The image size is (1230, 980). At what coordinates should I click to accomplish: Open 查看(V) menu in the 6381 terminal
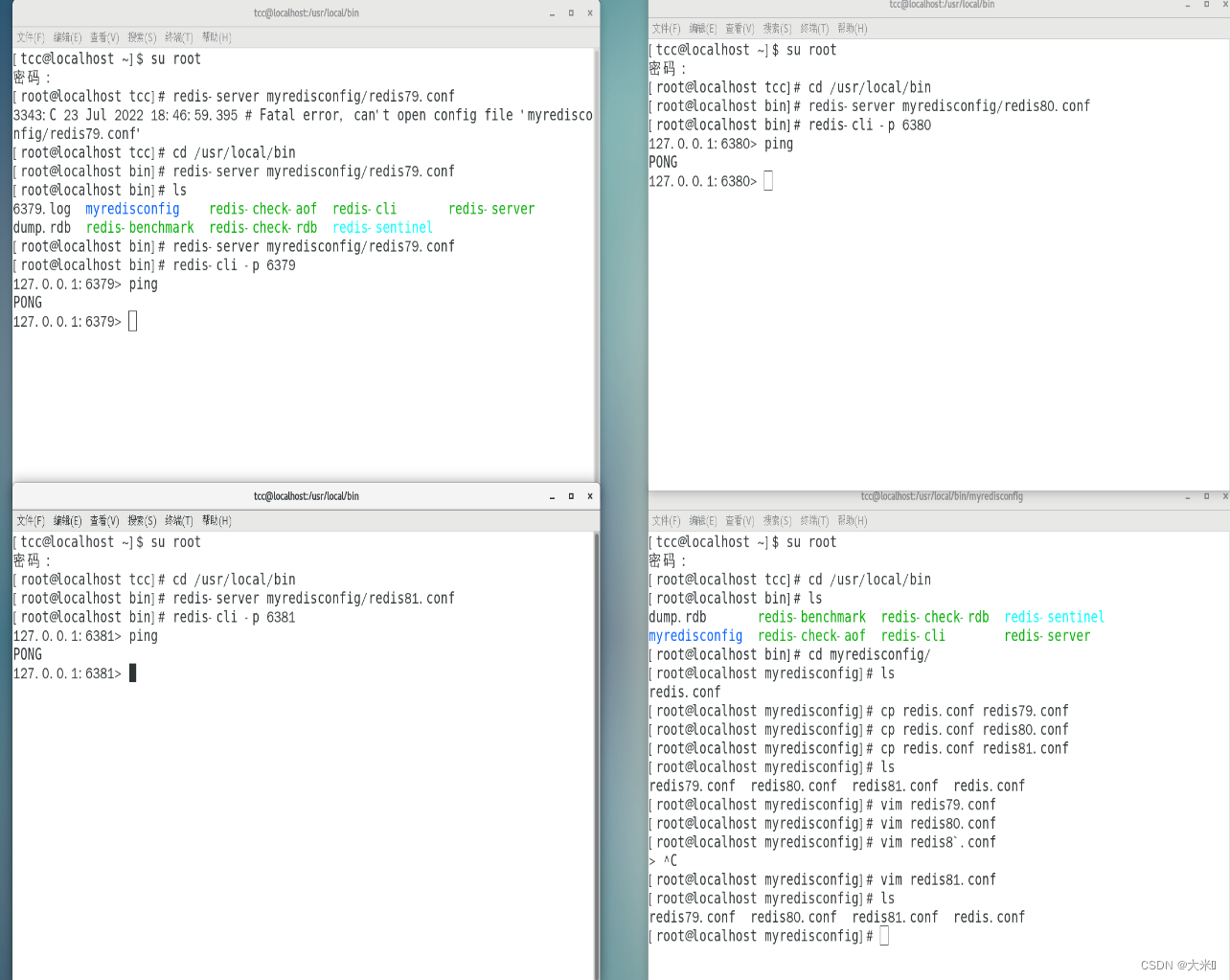pos(104,521)
